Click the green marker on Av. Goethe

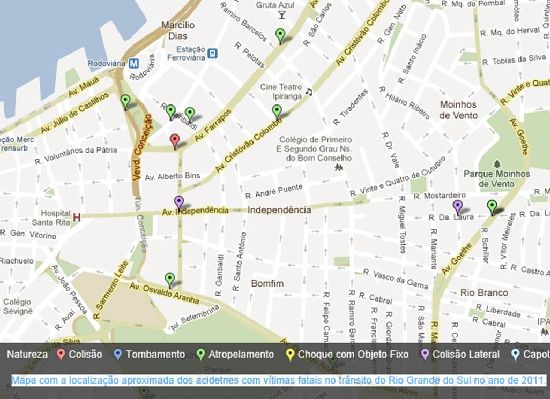coord(492,208)
